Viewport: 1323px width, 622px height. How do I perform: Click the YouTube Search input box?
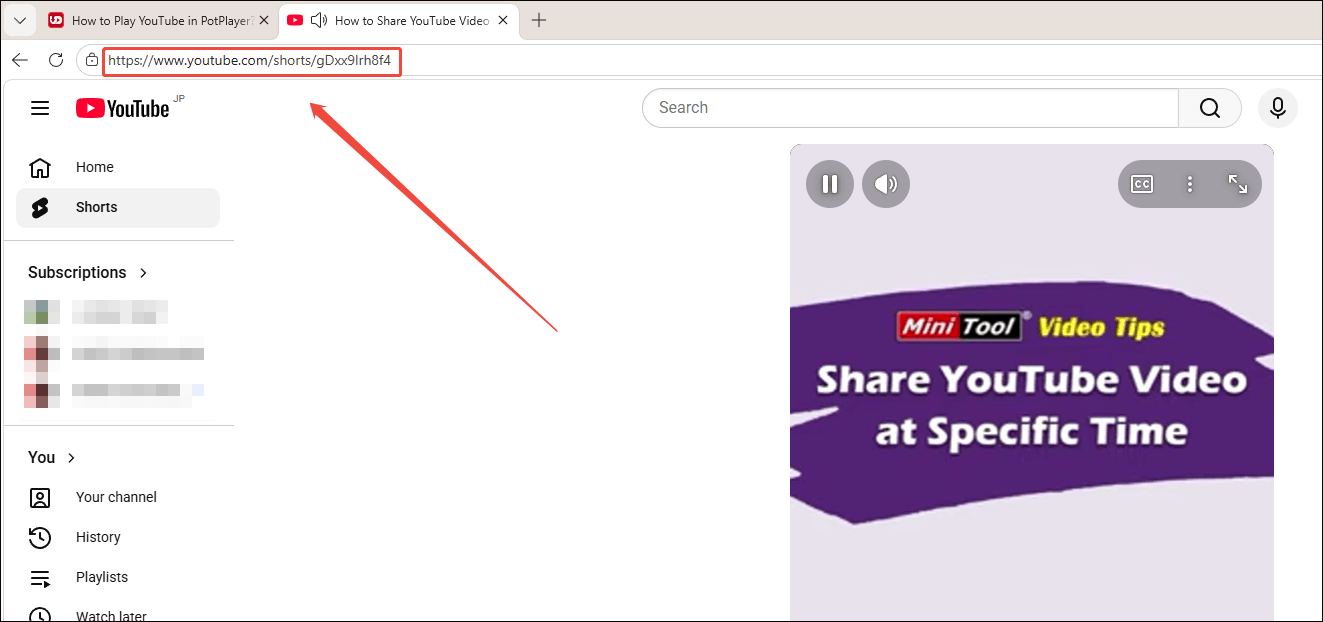[910, 108]
